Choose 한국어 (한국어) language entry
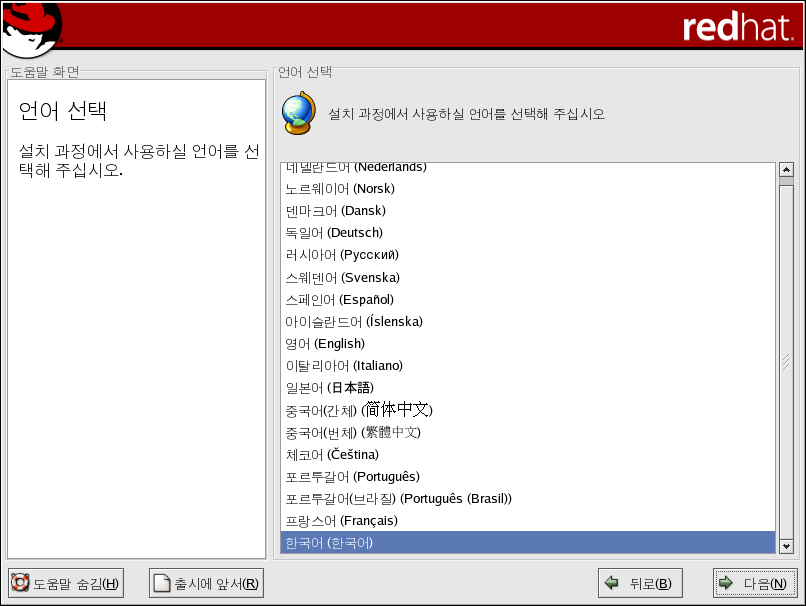The image size is (806, 606). tap(329, 543)
